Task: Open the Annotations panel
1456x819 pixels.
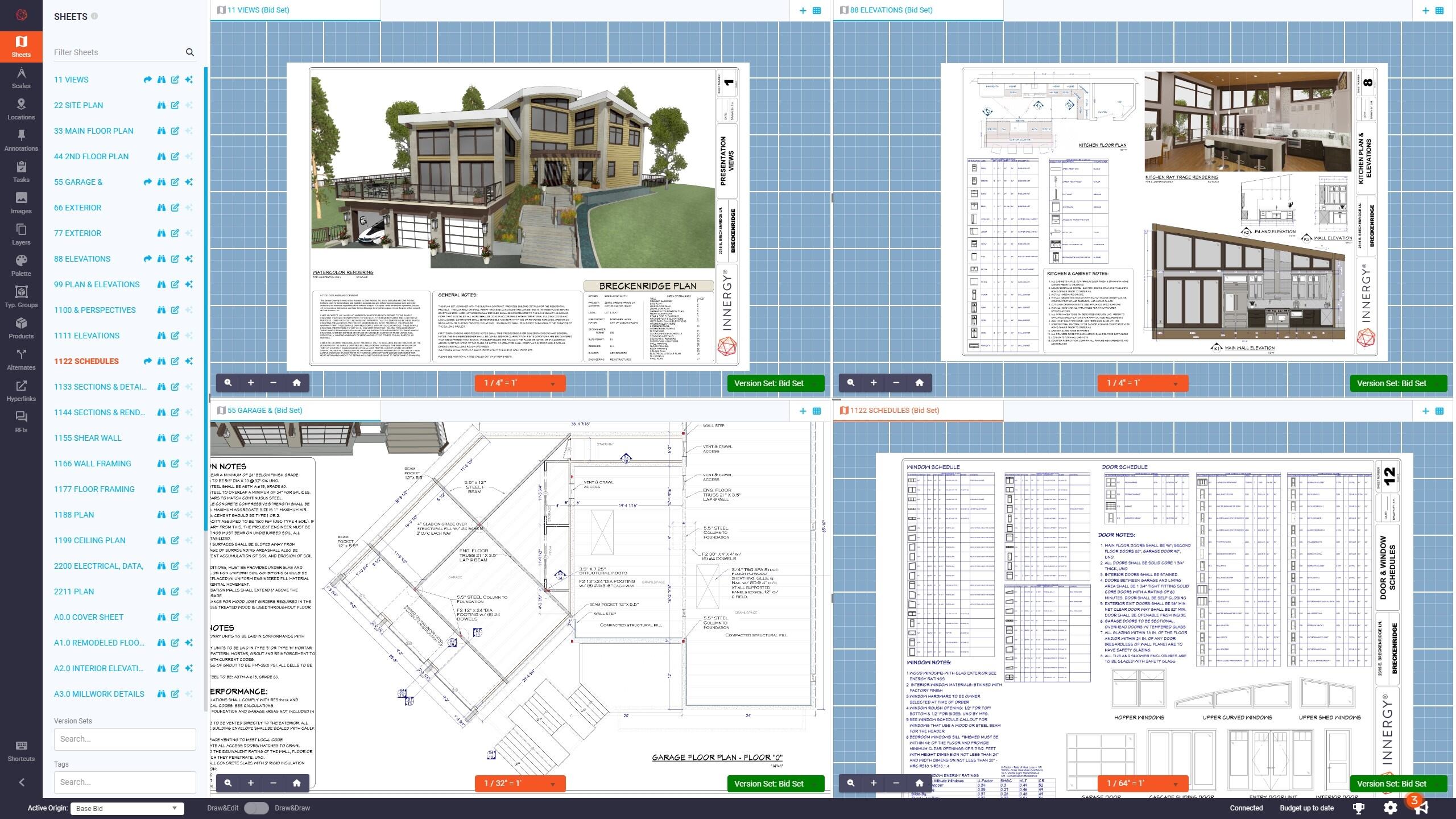Action: [x=21, y=140]
